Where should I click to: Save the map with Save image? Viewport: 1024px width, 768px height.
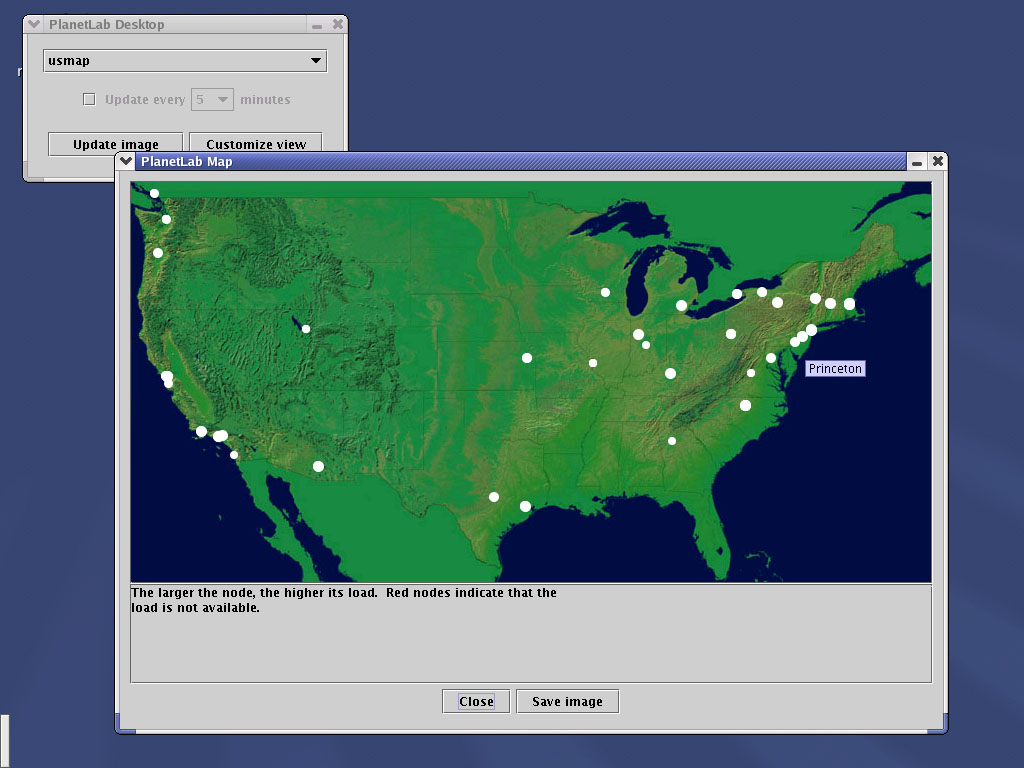point(567,702)
